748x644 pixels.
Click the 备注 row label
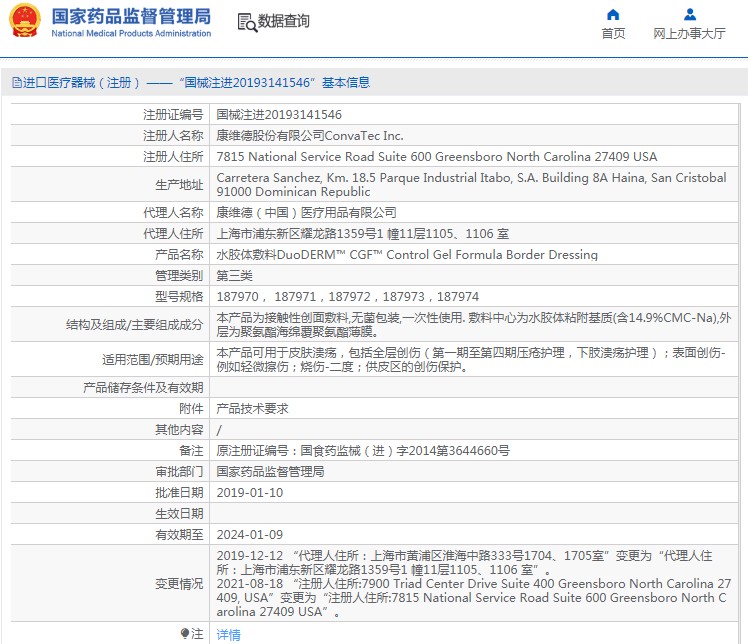[x=191, y=451]
